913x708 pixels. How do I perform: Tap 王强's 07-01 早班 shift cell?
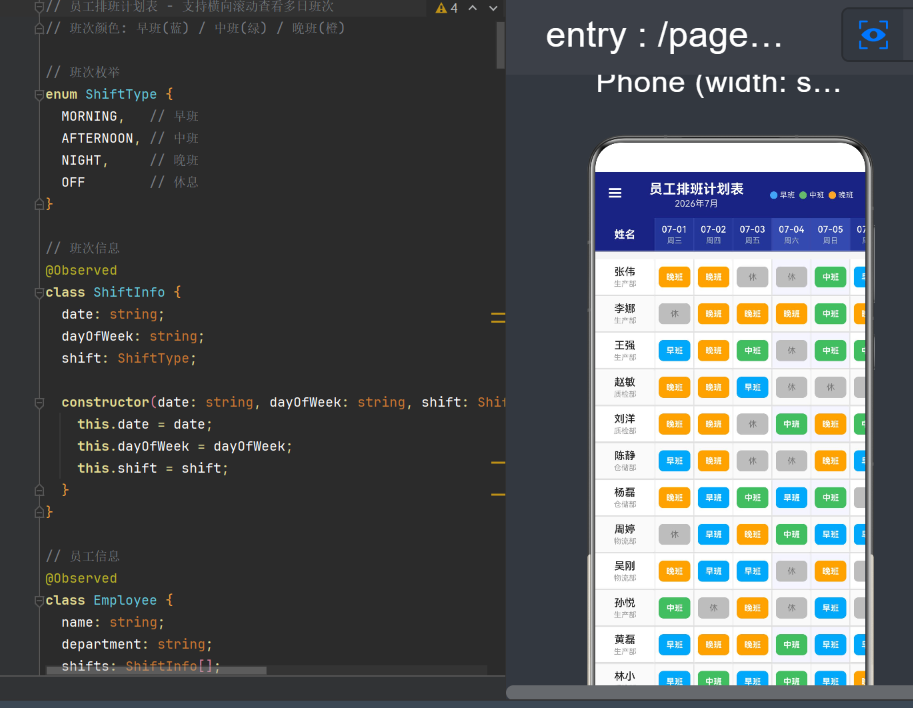pyautogui.click(x=674, y=351)
